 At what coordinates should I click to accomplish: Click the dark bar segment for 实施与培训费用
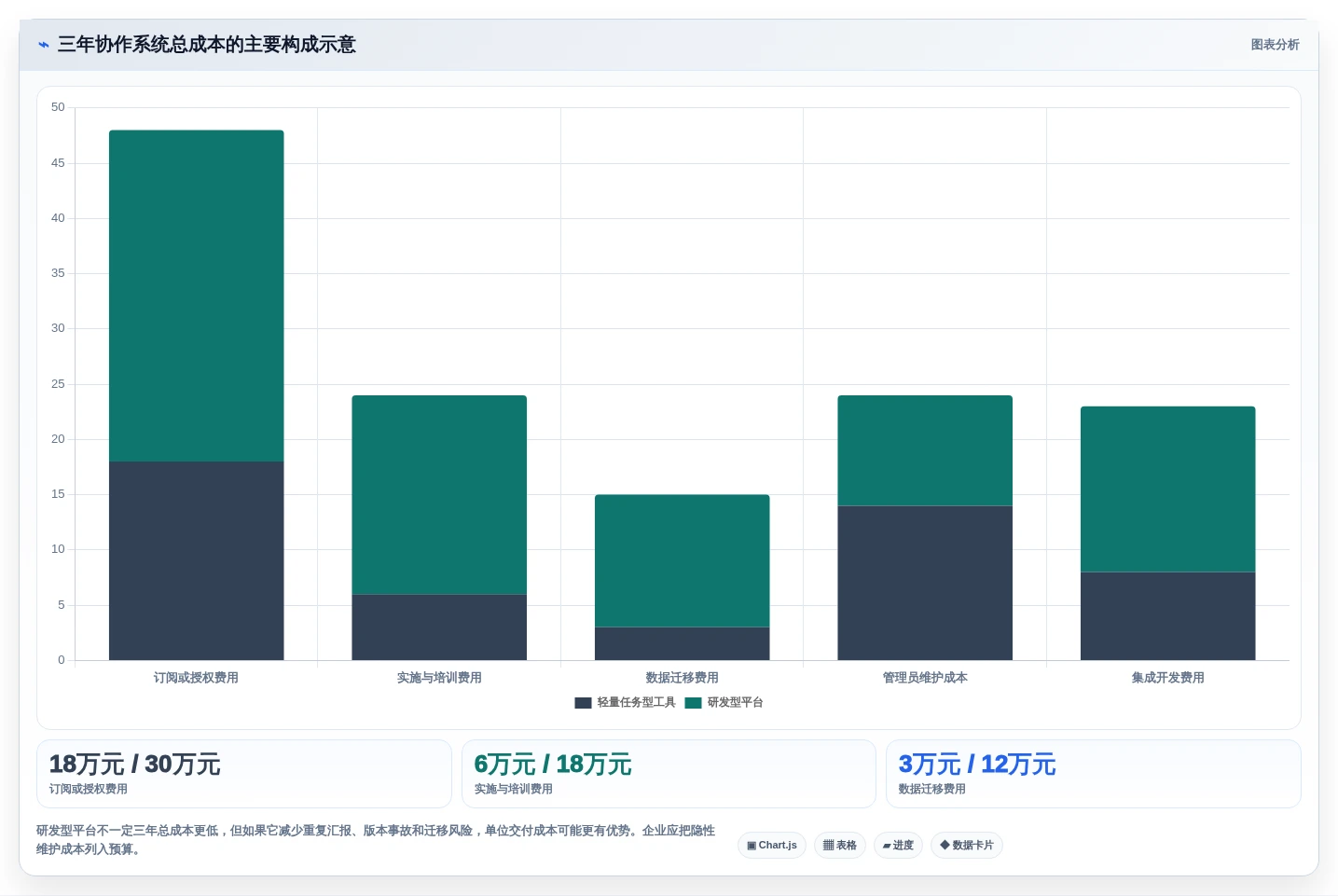coord(439,627)
